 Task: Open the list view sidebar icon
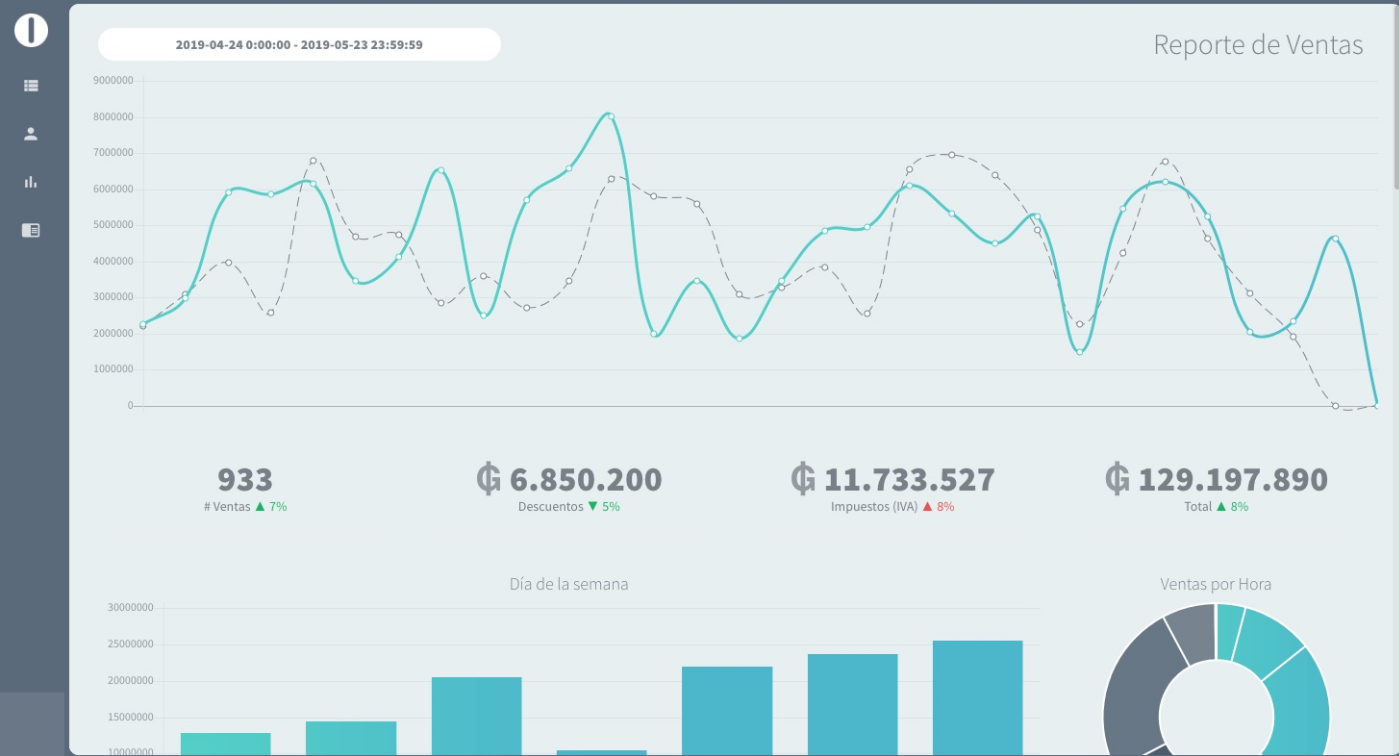click(31, 86)
